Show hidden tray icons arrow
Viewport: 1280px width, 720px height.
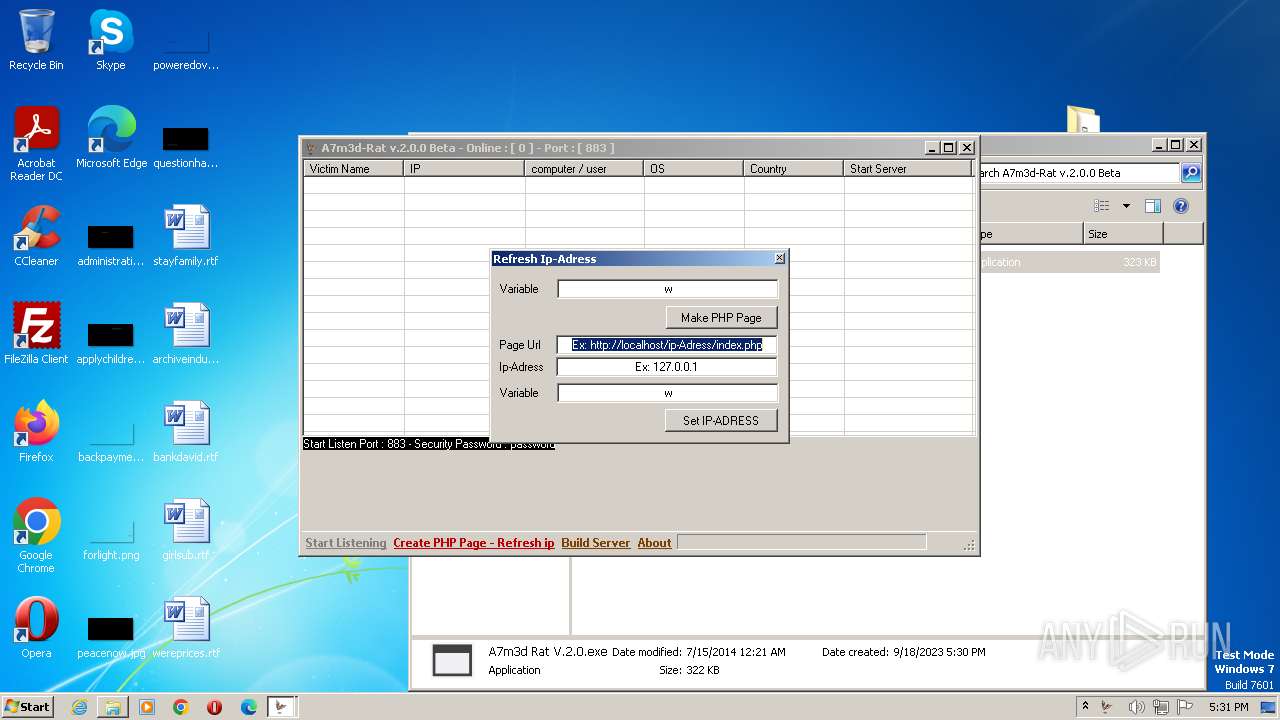(1085, 707)
